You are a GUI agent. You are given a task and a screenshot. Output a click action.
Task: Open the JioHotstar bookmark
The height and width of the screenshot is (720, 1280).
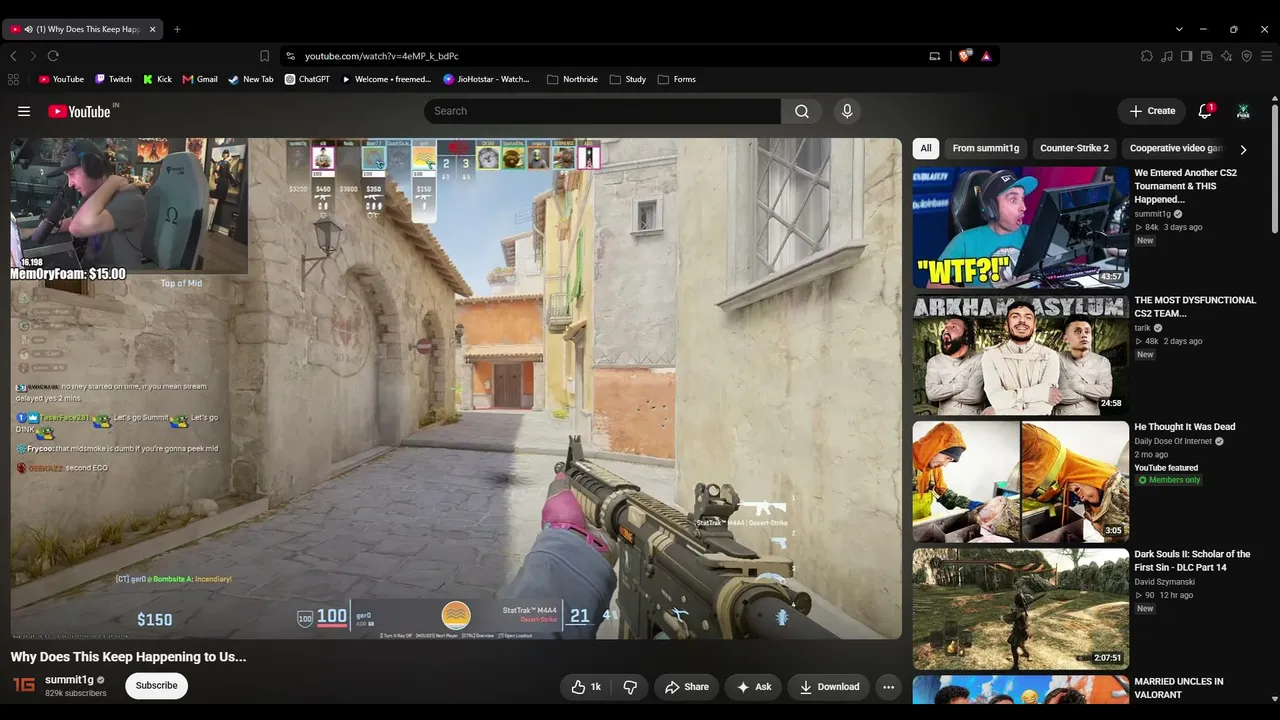(486, 79)
